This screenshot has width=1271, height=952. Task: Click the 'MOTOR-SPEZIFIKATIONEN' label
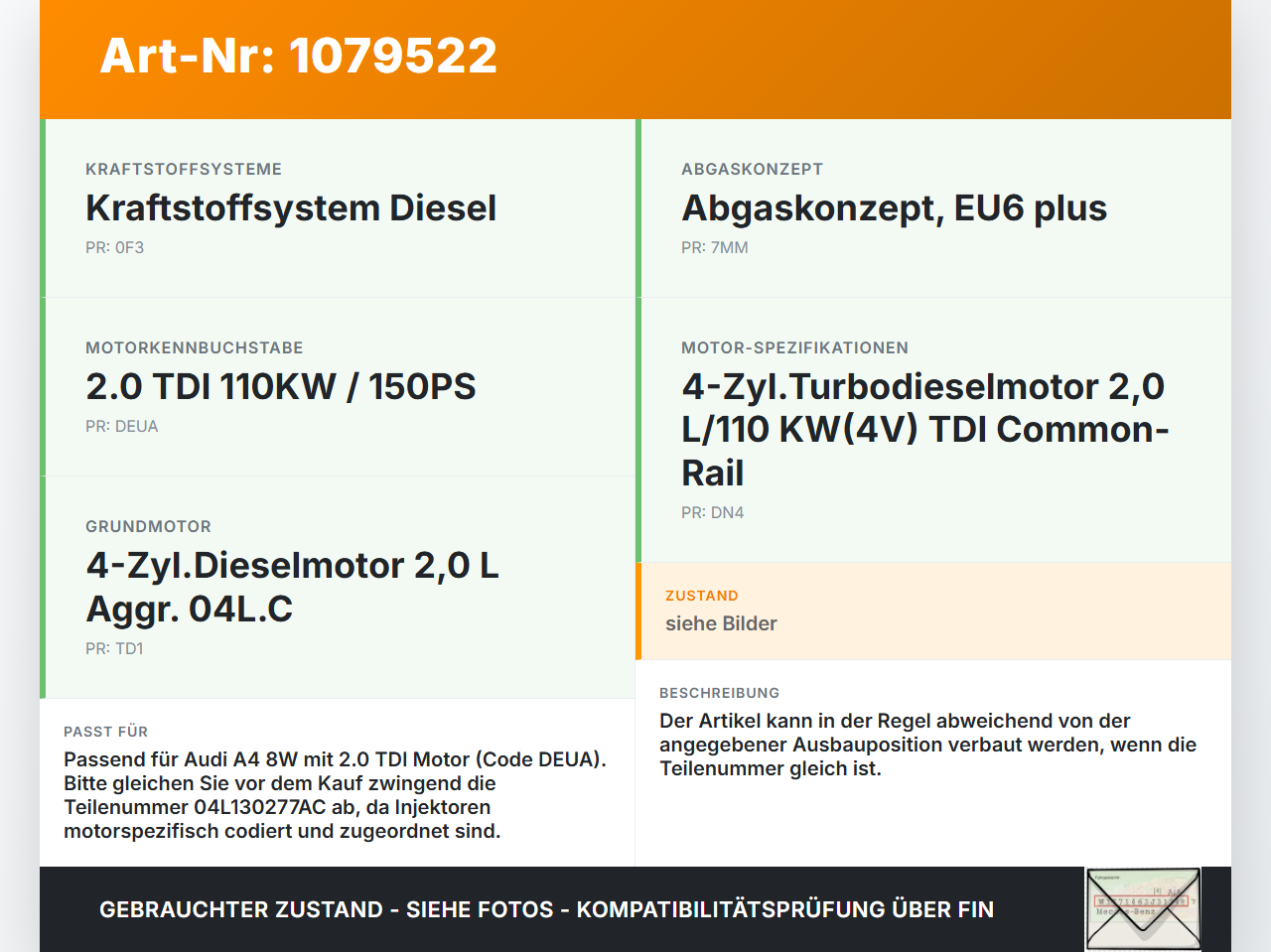point(794,347)
